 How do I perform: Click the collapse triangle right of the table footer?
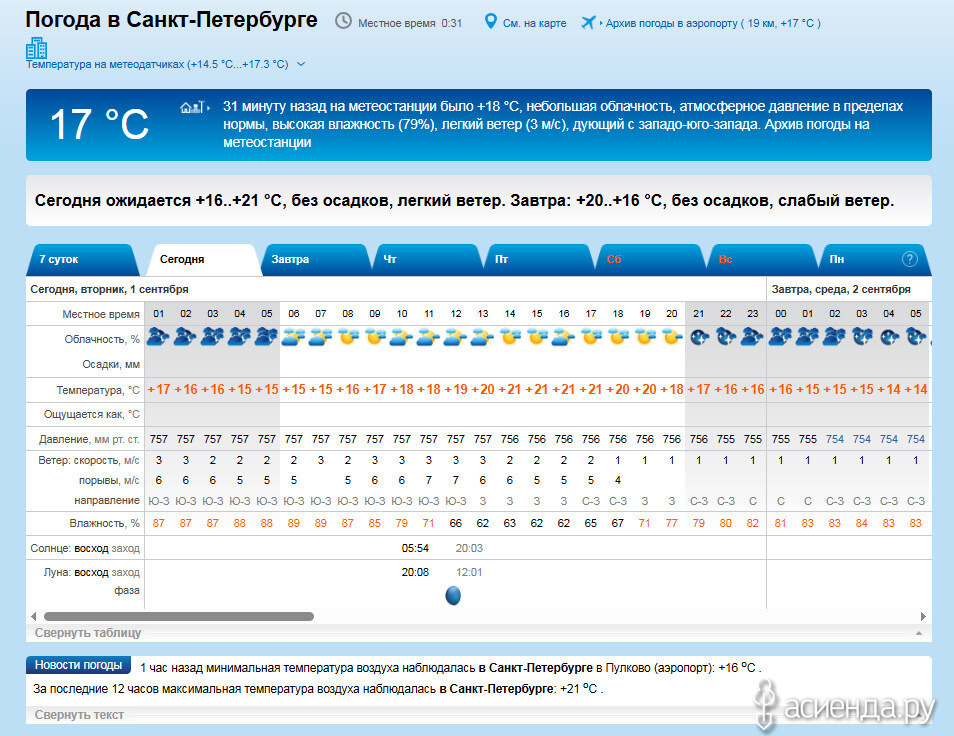pos(919,633)
